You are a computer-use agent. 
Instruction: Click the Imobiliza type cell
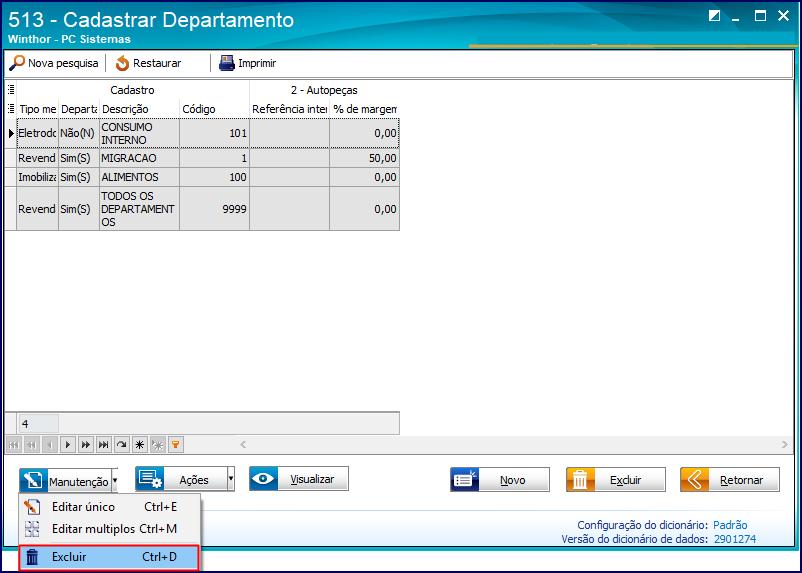(x=37, y=177)
